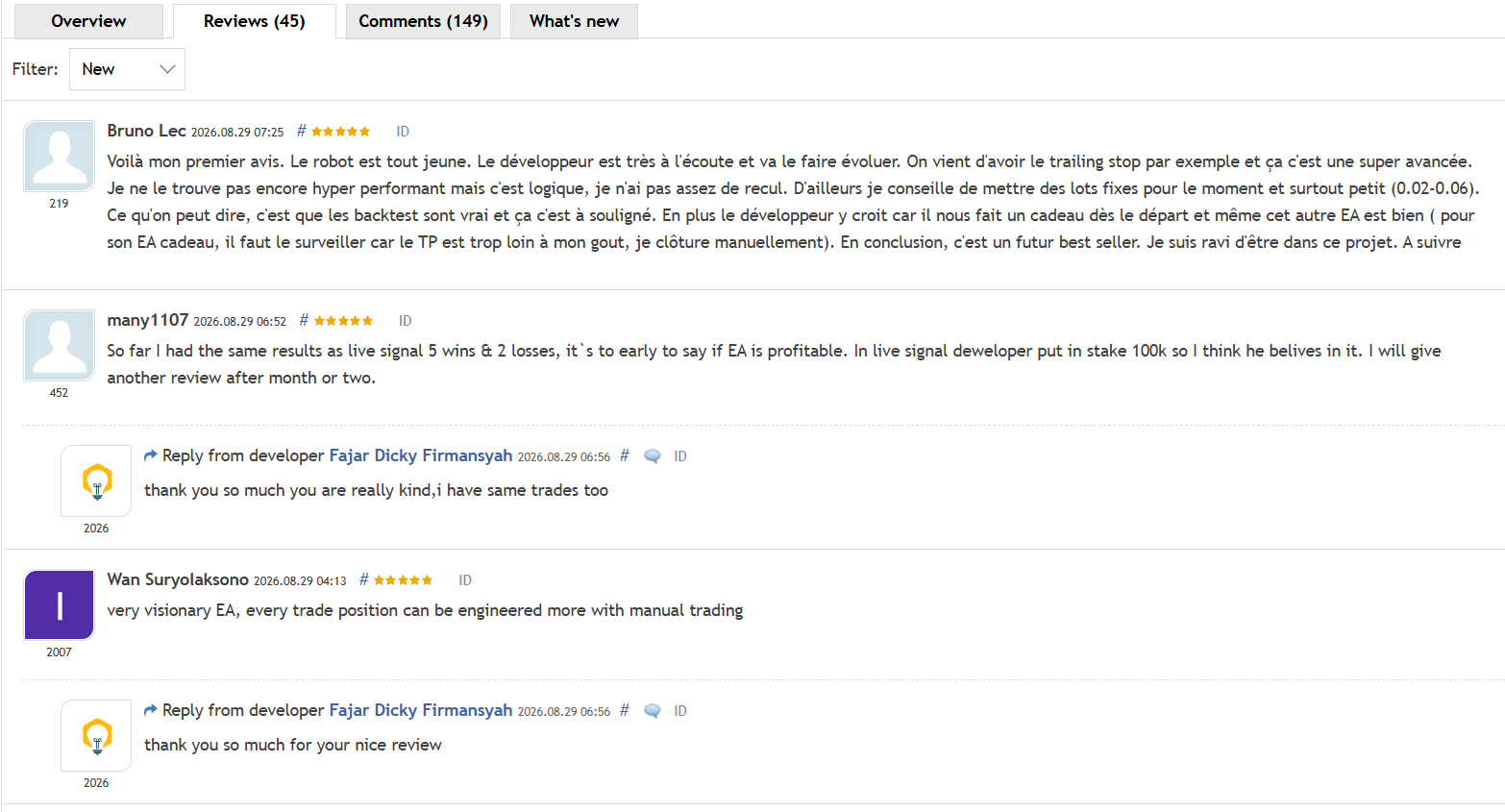Expand the Filter dropdown set to New
1505x812 pixels.
(x=127, y=69)
